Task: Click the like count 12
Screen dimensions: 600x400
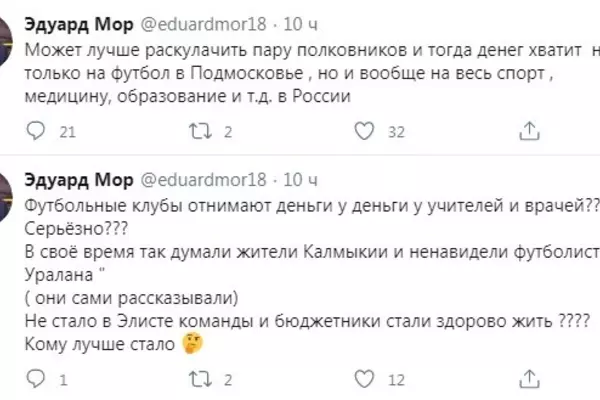Action: [395, 380]
